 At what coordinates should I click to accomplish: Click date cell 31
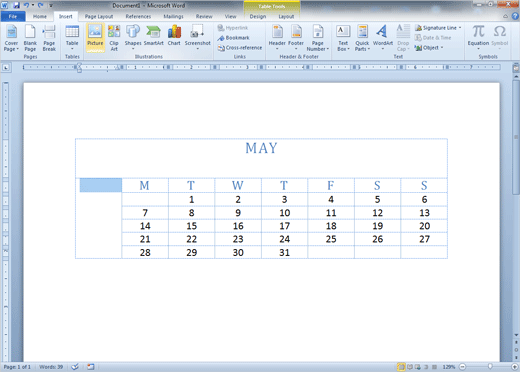284,252
